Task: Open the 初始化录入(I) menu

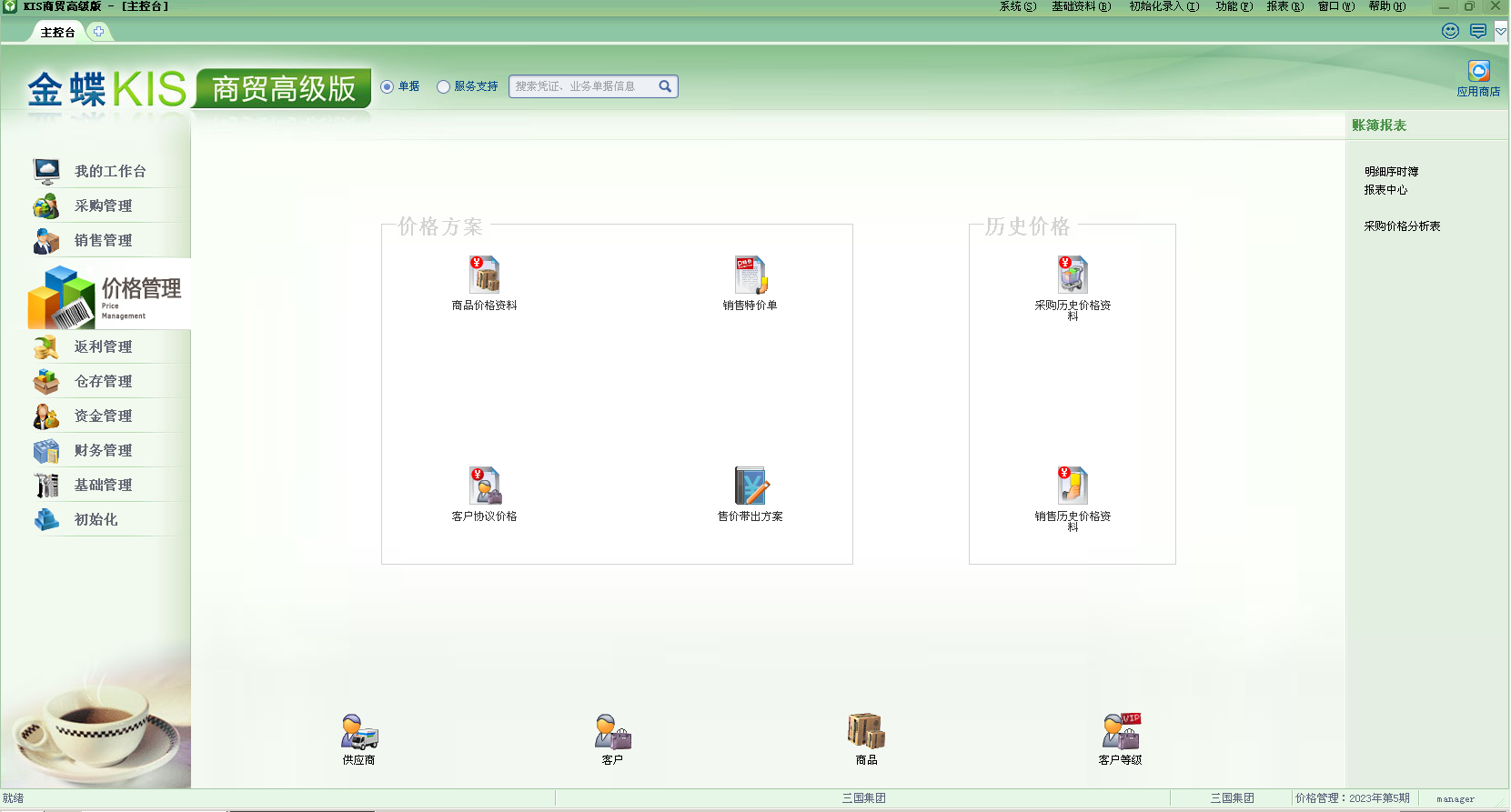Action: coord(1164,6)
